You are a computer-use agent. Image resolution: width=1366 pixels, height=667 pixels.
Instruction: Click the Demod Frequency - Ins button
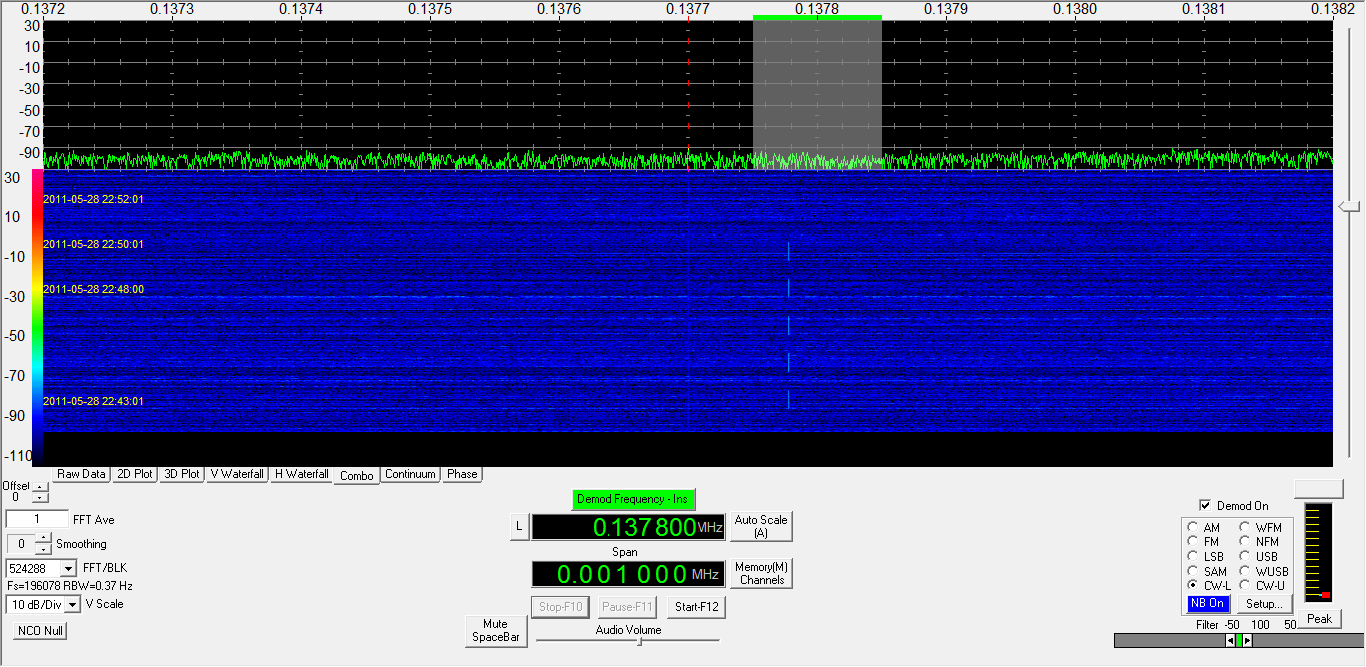tap(634, 498)
